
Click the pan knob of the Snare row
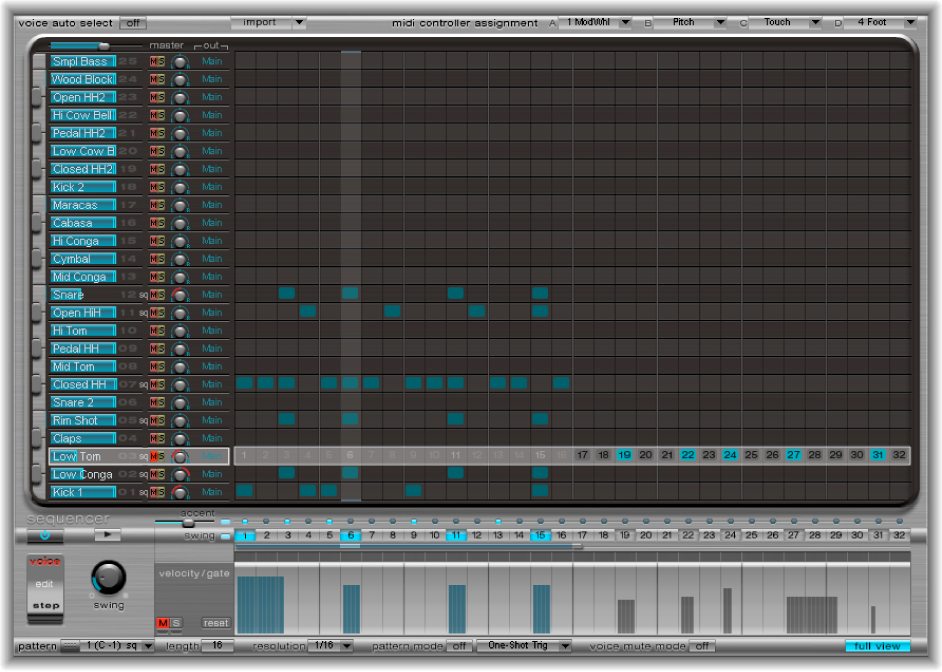point(178,294)
